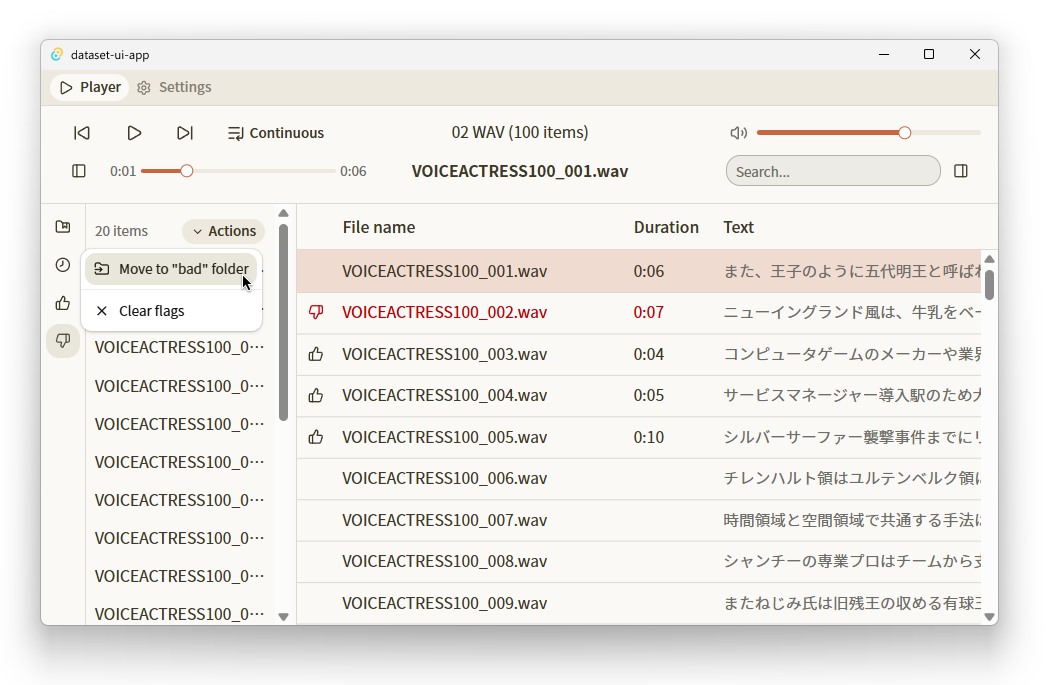
Task: Select file VOICEACTRESS100_002.wav in table
Action: [x=444, y=313]
